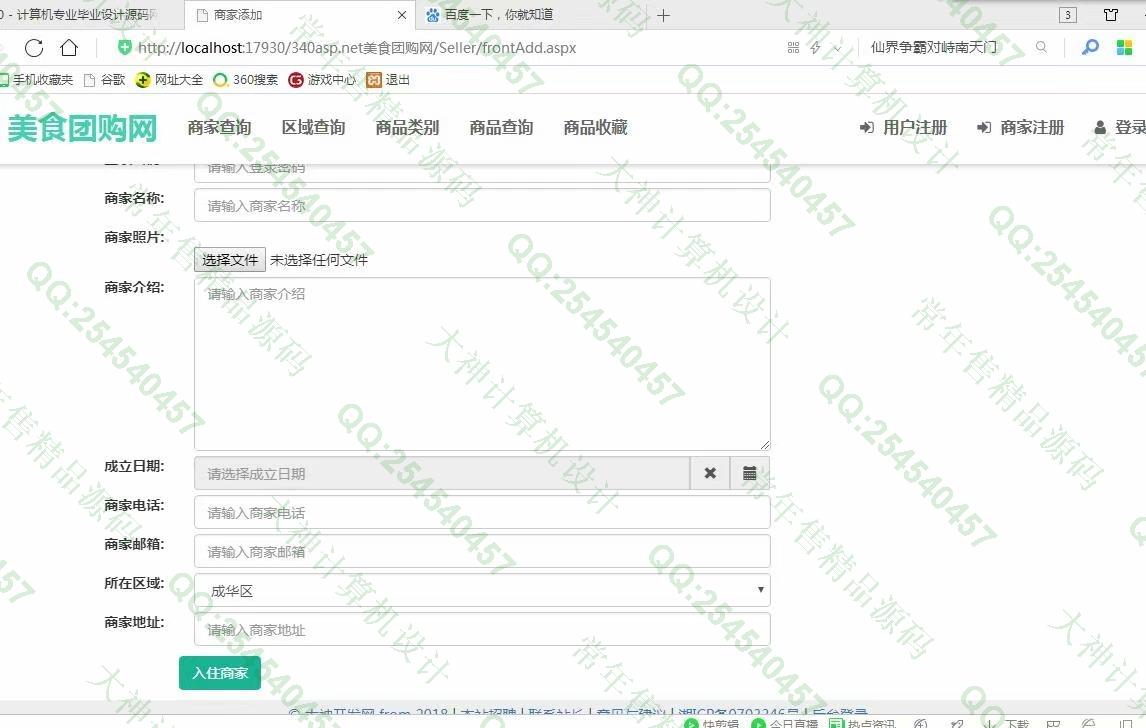Go to 商家注册 link

click(x=1020, y=128)
